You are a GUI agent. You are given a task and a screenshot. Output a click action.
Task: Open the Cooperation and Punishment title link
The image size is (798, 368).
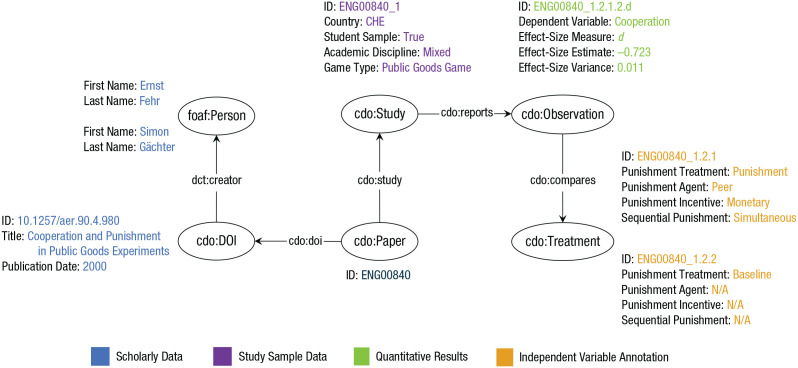pyautogui.click(x=98, y=243)
